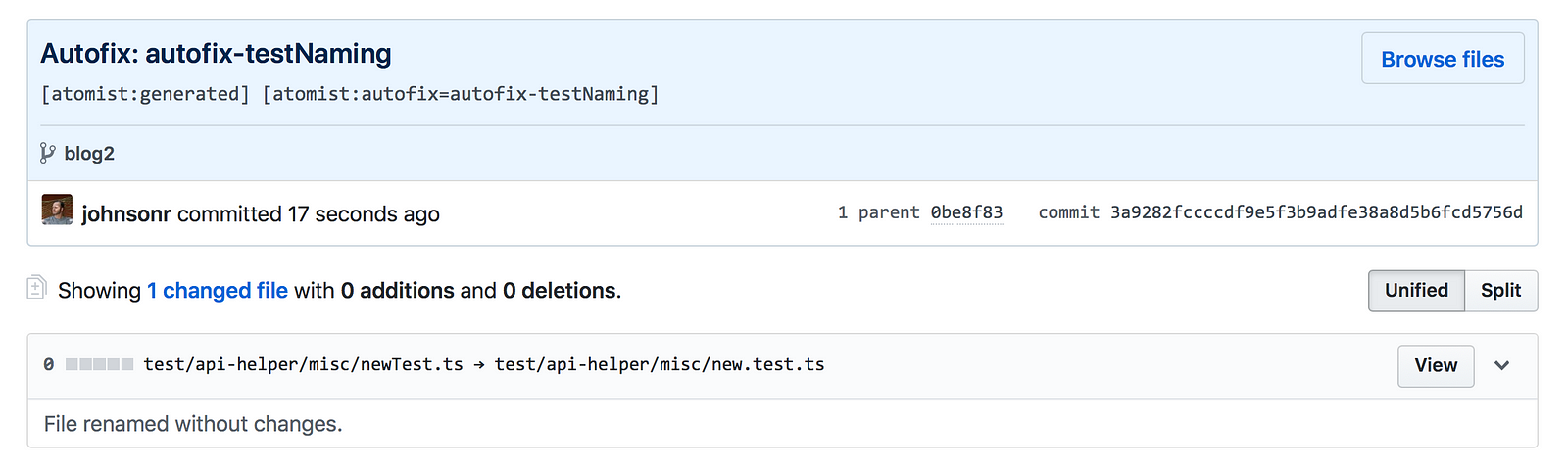Click the File renamed without changes message
1568x470 pixels.
tap(193, 424)
